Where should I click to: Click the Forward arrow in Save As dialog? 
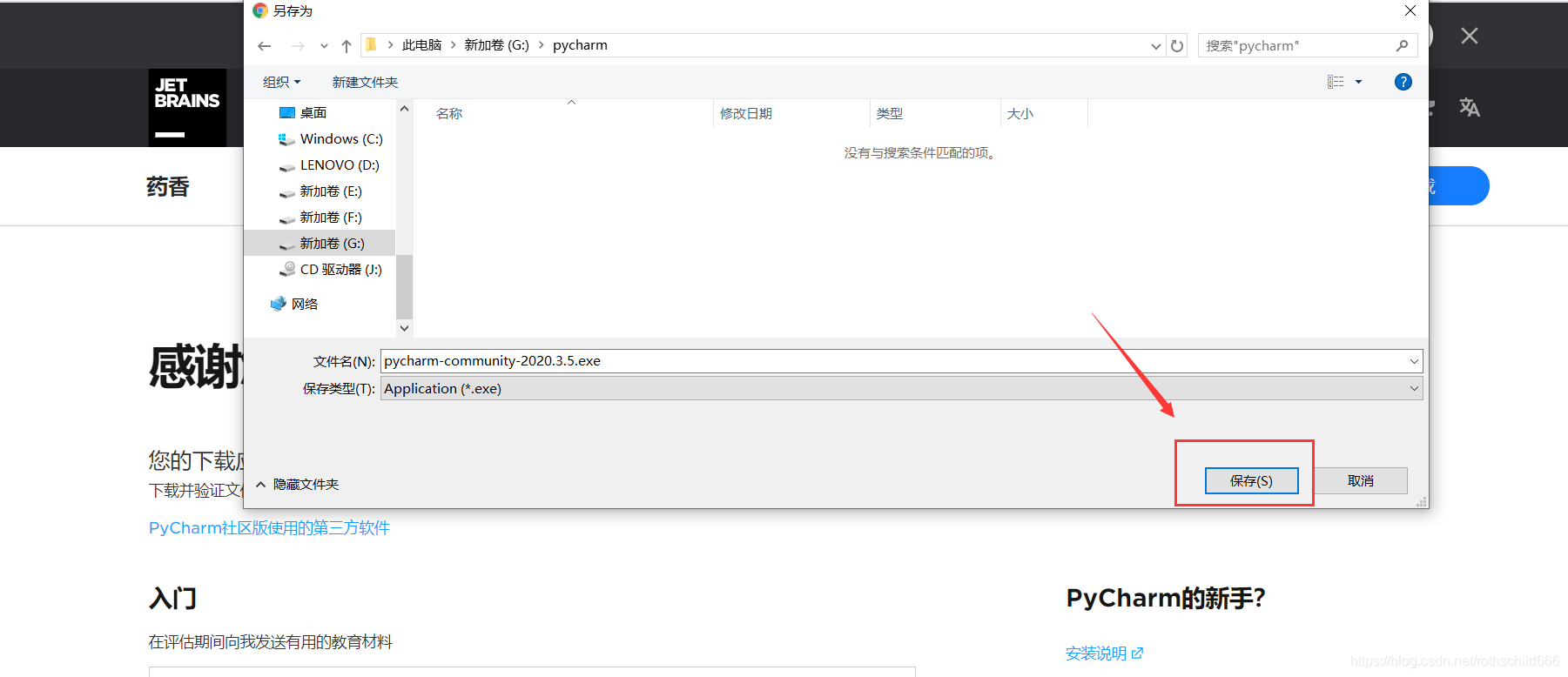click(x=298, y=46)
